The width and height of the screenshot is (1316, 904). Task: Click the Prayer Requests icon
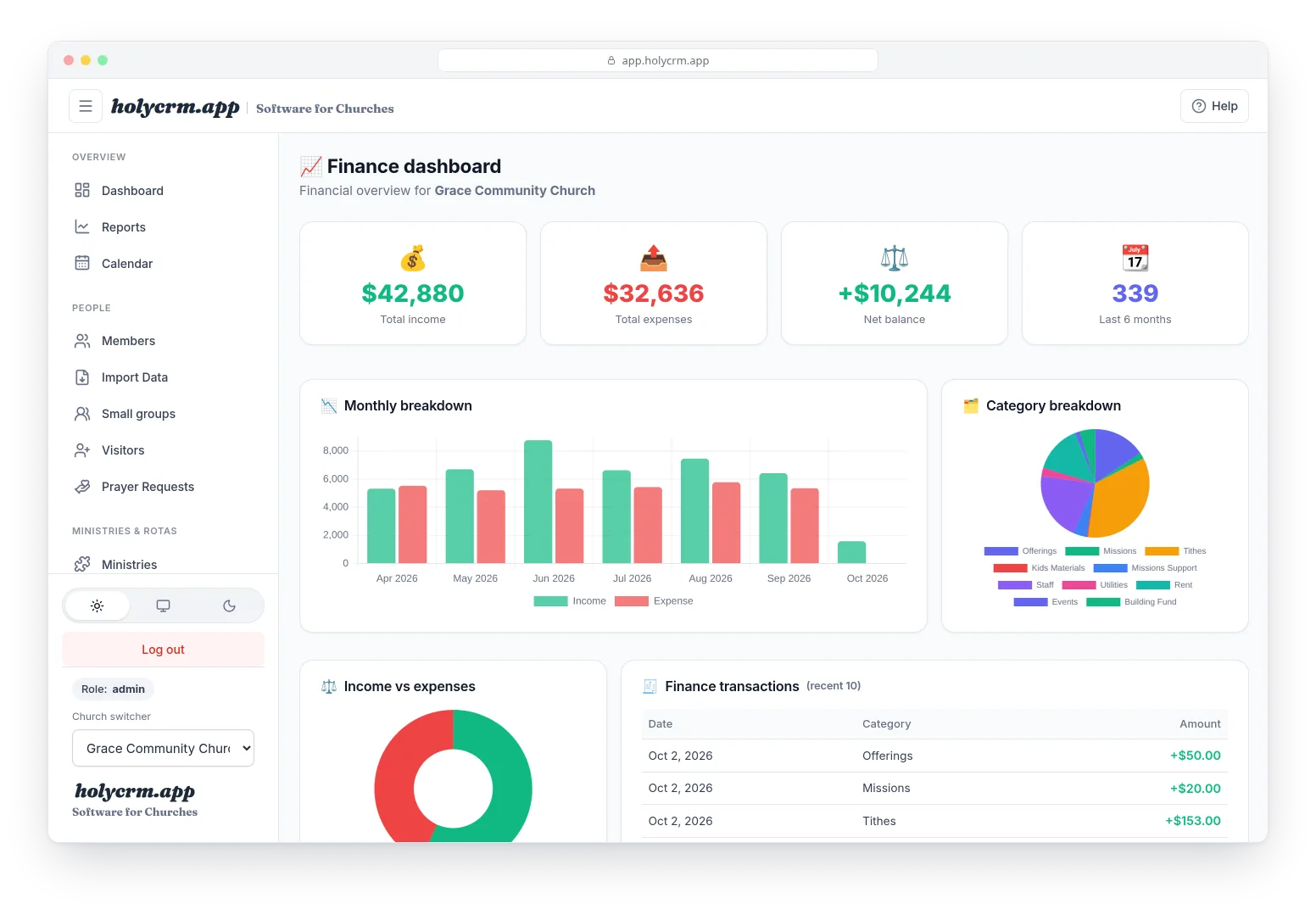coord(82,486)
